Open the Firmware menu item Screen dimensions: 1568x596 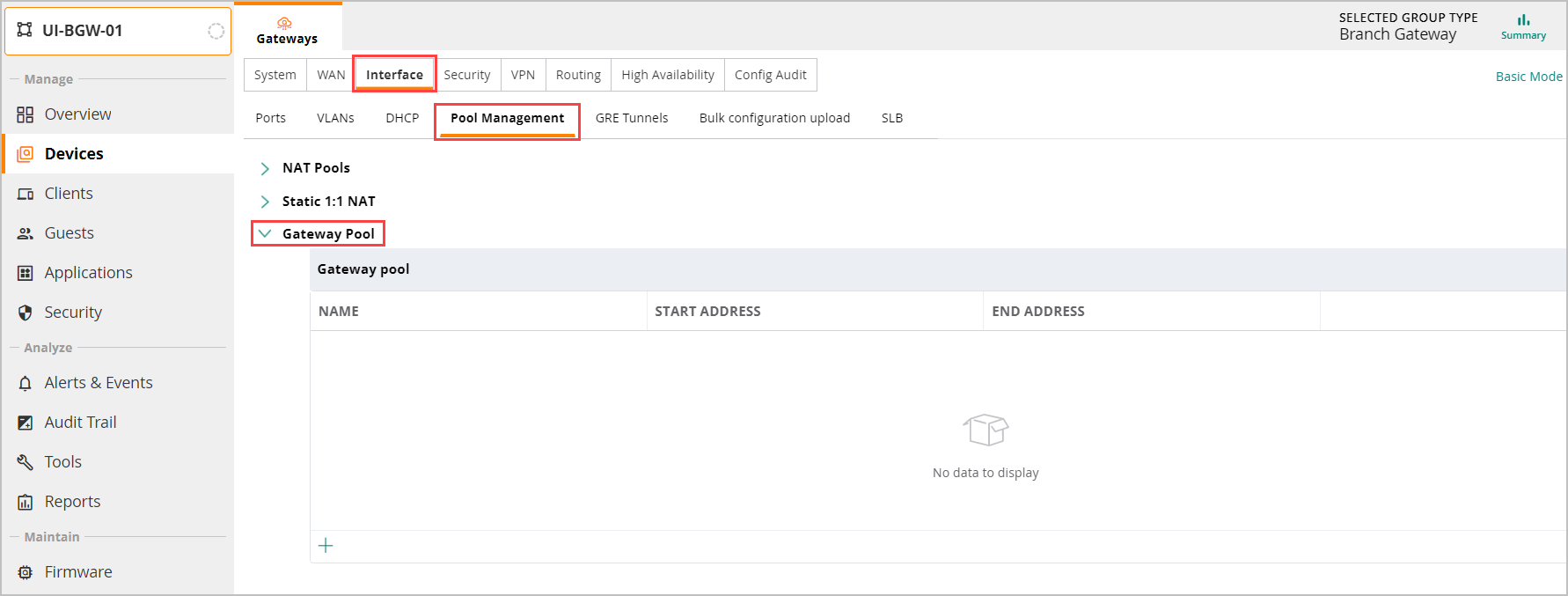coord(78,572)
